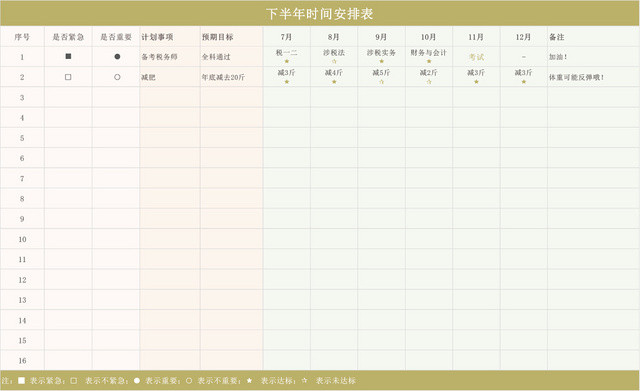
Task: Select the filled star under 税一二
Action: tap(287, 61)
